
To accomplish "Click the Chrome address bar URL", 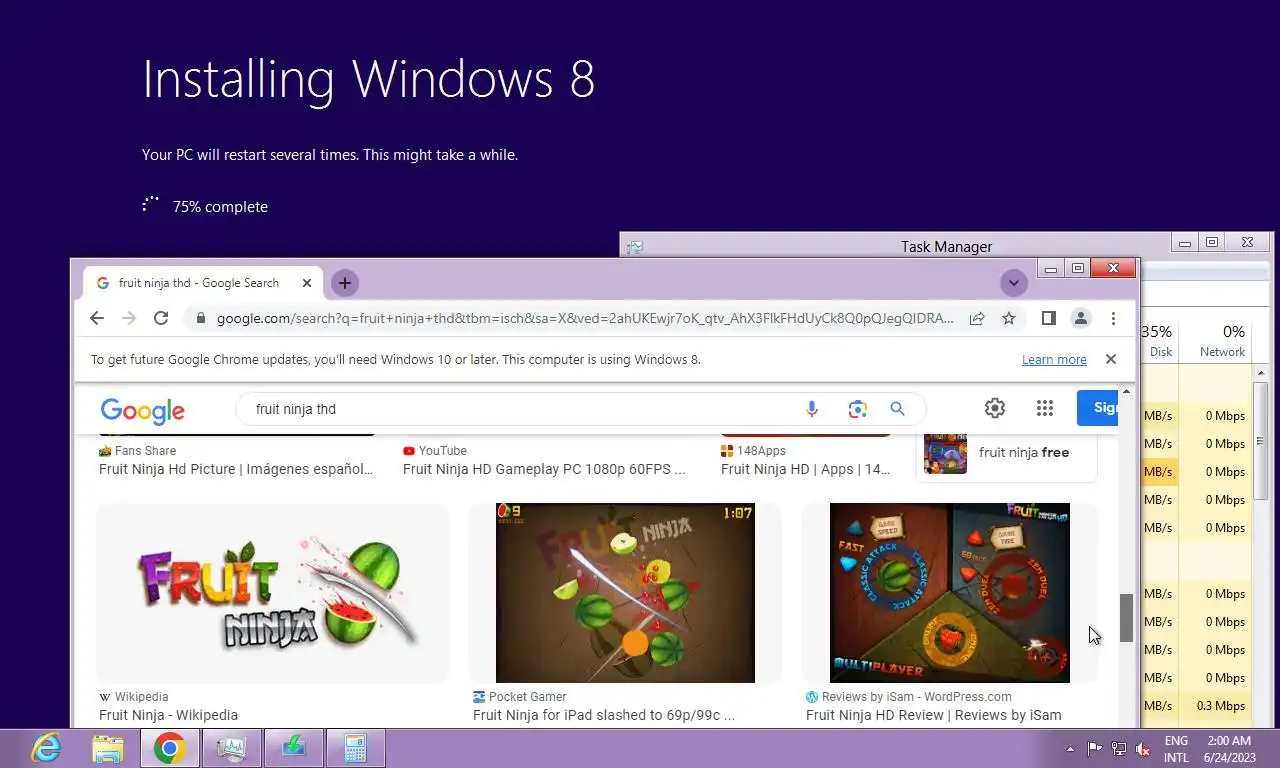I will click(585, 319).
